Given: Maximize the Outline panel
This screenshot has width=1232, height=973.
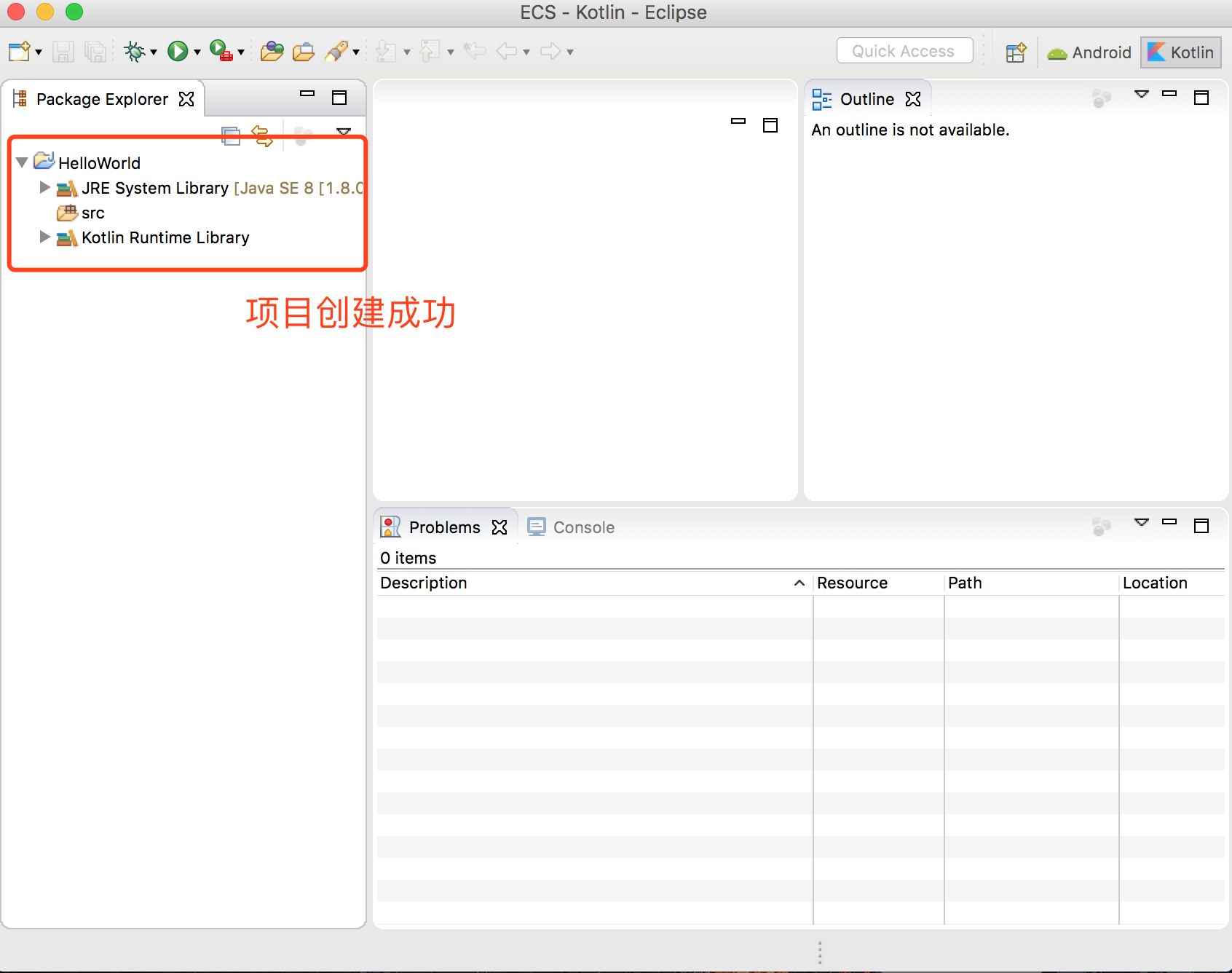Looking at the screenshot, I should coord(1201,98).
